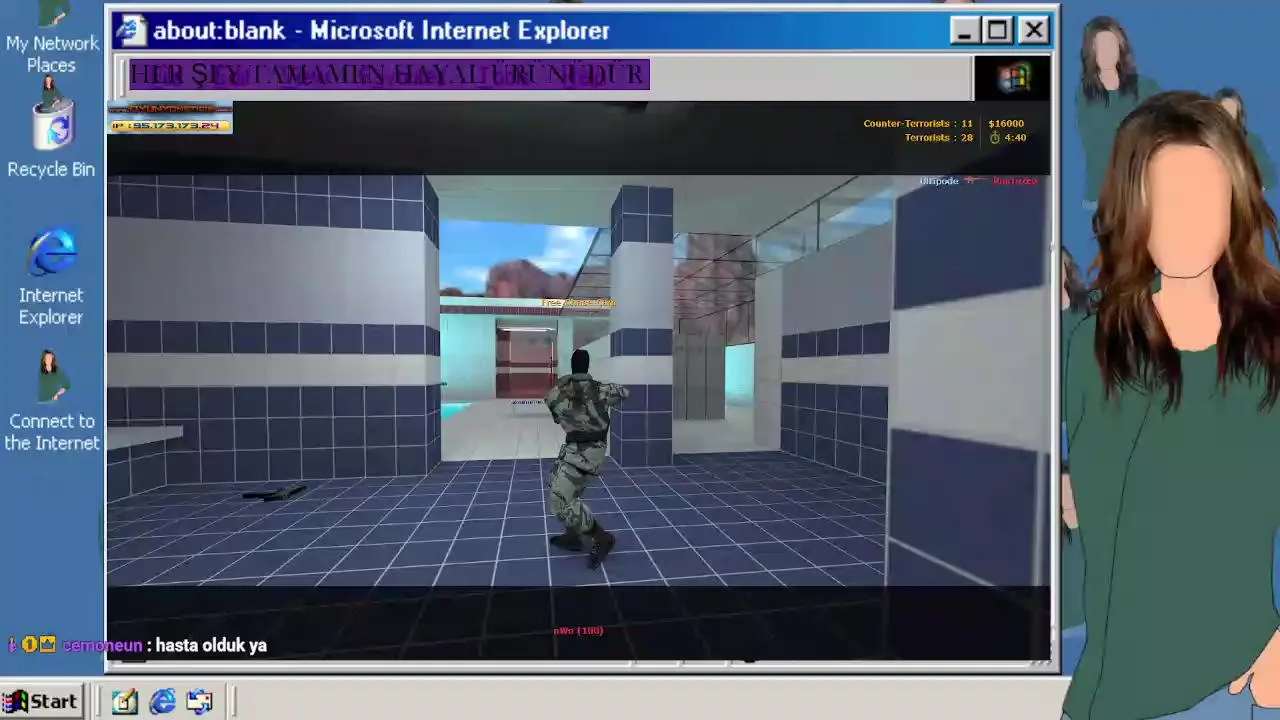This screenshot has width=1280, height=720.
Task: Click the stopwatch icon beside the timer
Action: point(995,138)
